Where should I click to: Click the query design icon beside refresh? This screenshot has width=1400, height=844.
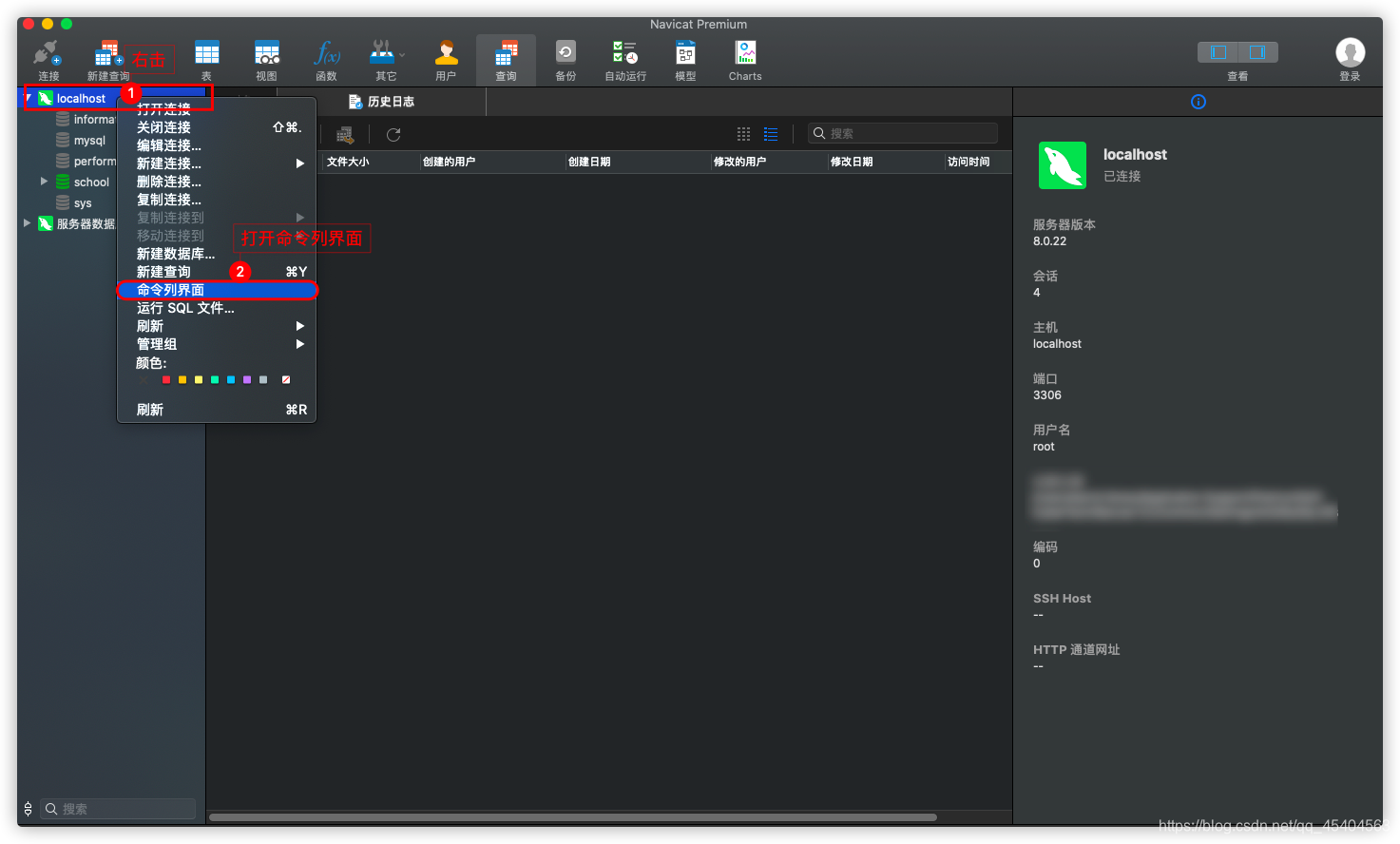[x=345, y=135]
